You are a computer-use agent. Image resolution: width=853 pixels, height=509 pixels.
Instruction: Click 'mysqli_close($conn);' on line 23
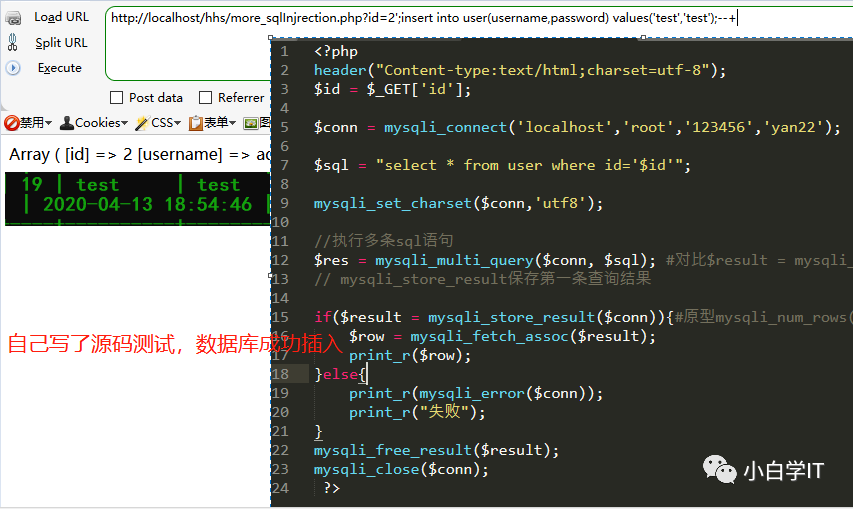tap(401, 469)
